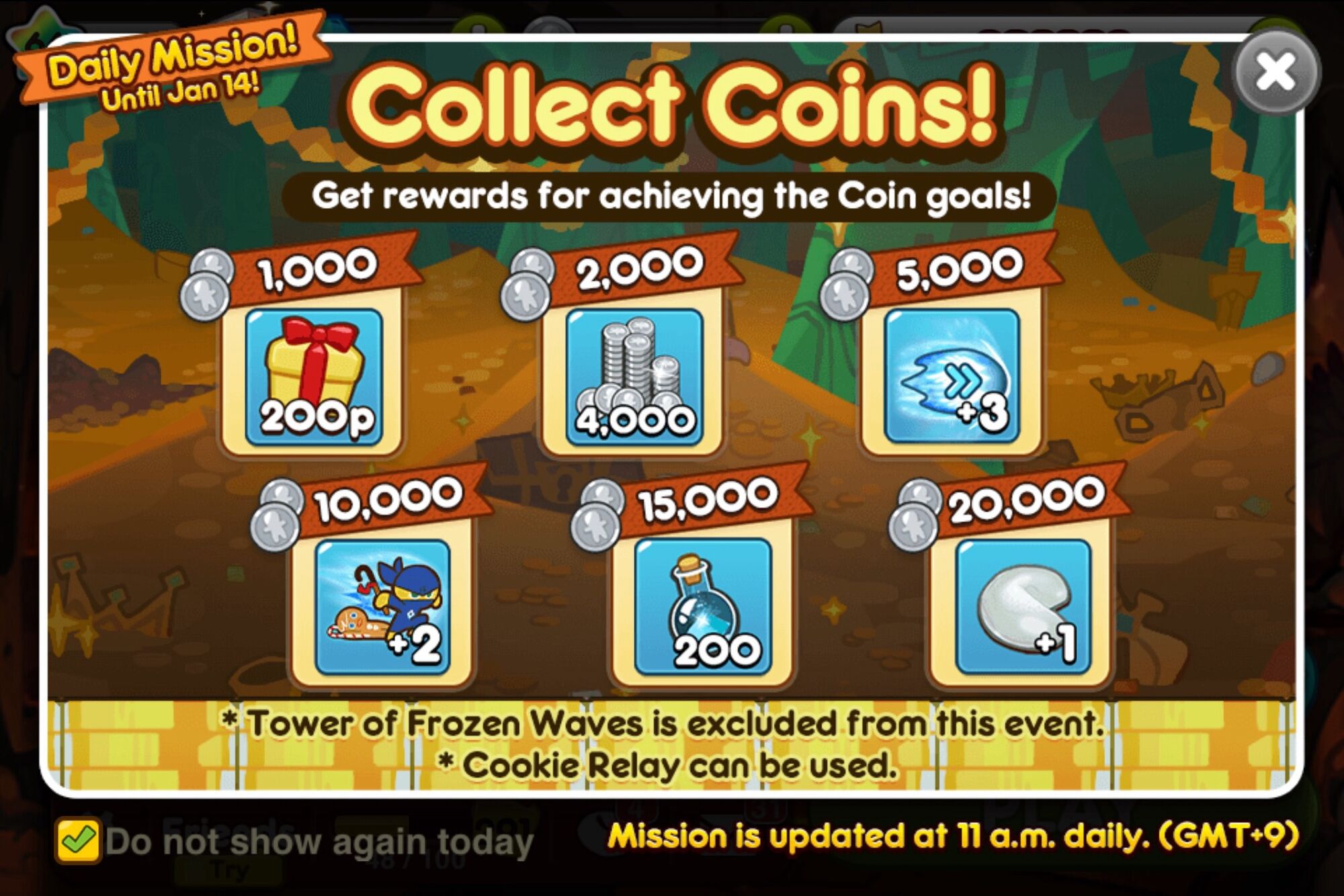Image resolution: width=1344 pixels, height=896 pixels.
Task: Tap the 10,000 coin goal banner
Action: point(390,498)
